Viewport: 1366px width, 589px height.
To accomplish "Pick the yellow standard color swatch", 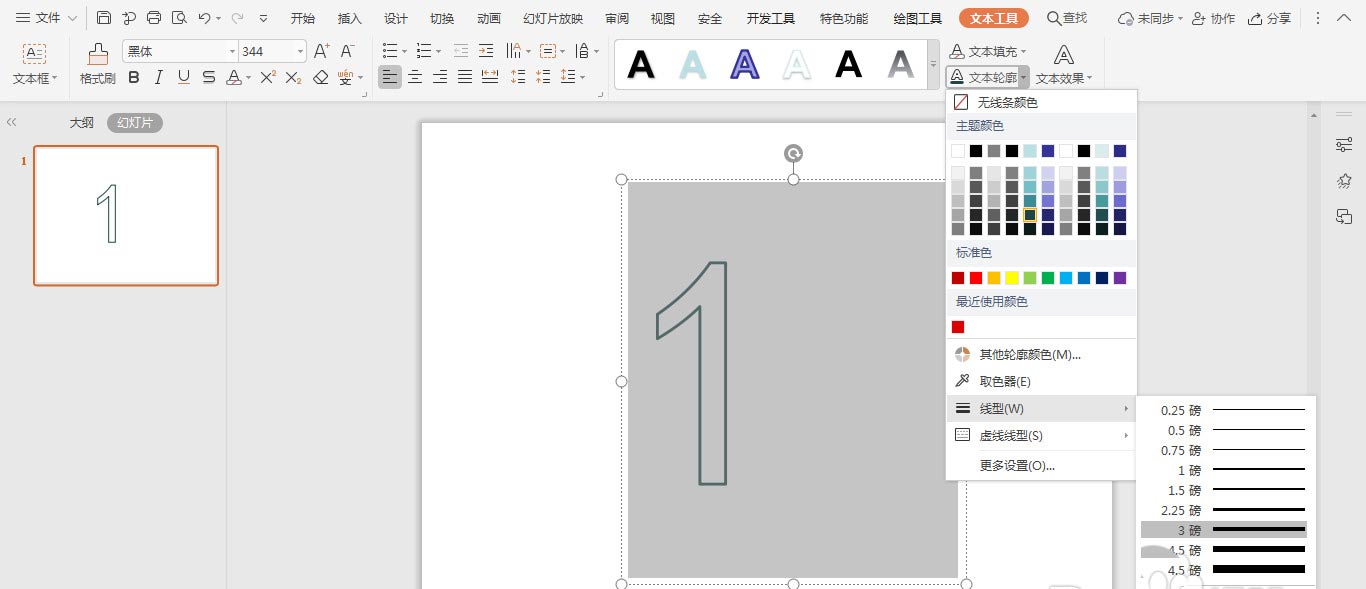I will click(1012, 278).
